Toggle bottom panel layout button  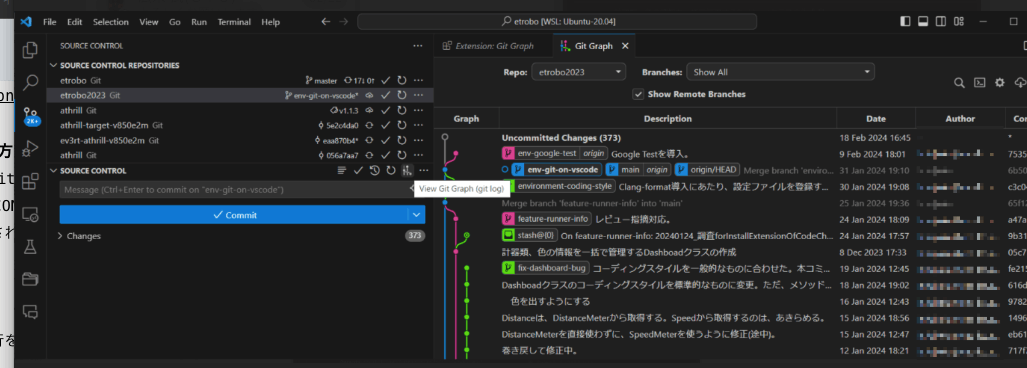point(924,22)
